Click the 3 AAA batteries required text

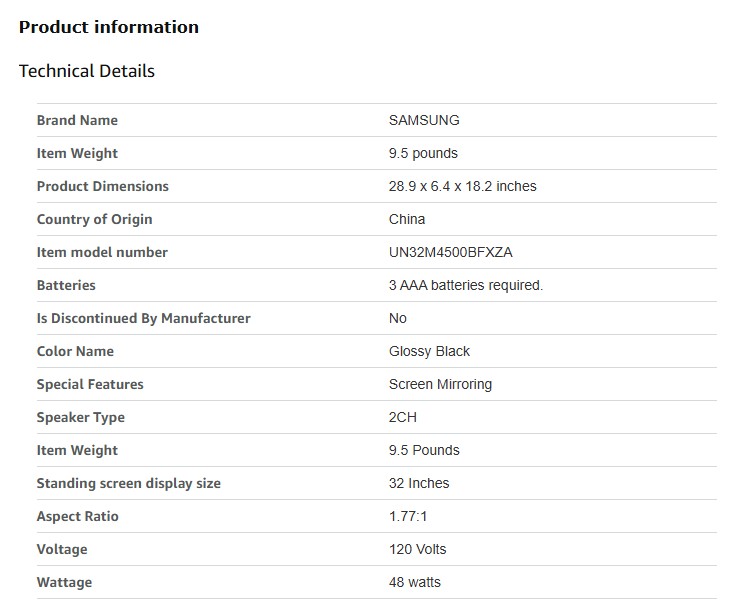(466, 285)
